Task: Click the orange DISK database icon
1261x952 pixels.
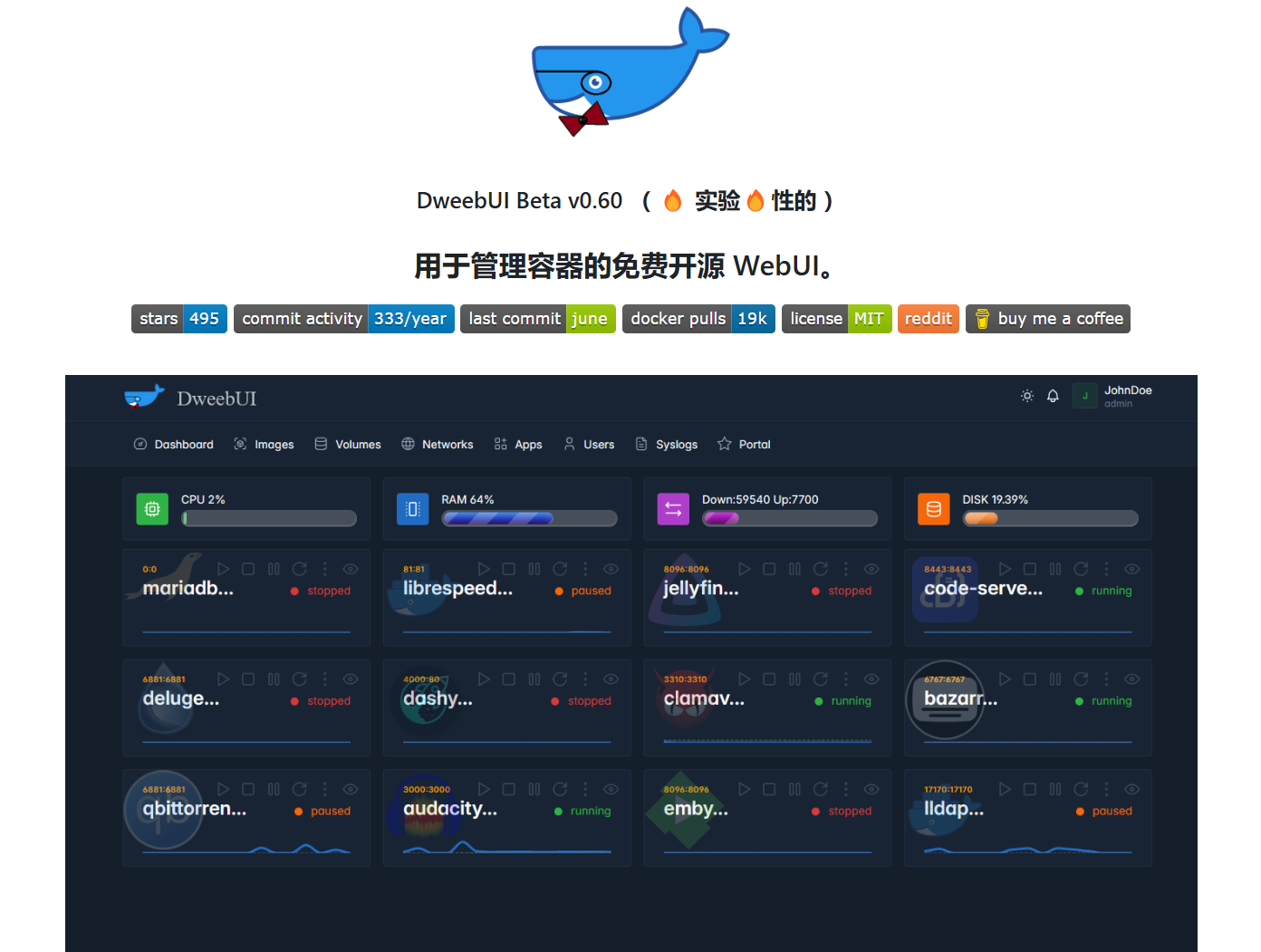Action: (x=934, y=509)
